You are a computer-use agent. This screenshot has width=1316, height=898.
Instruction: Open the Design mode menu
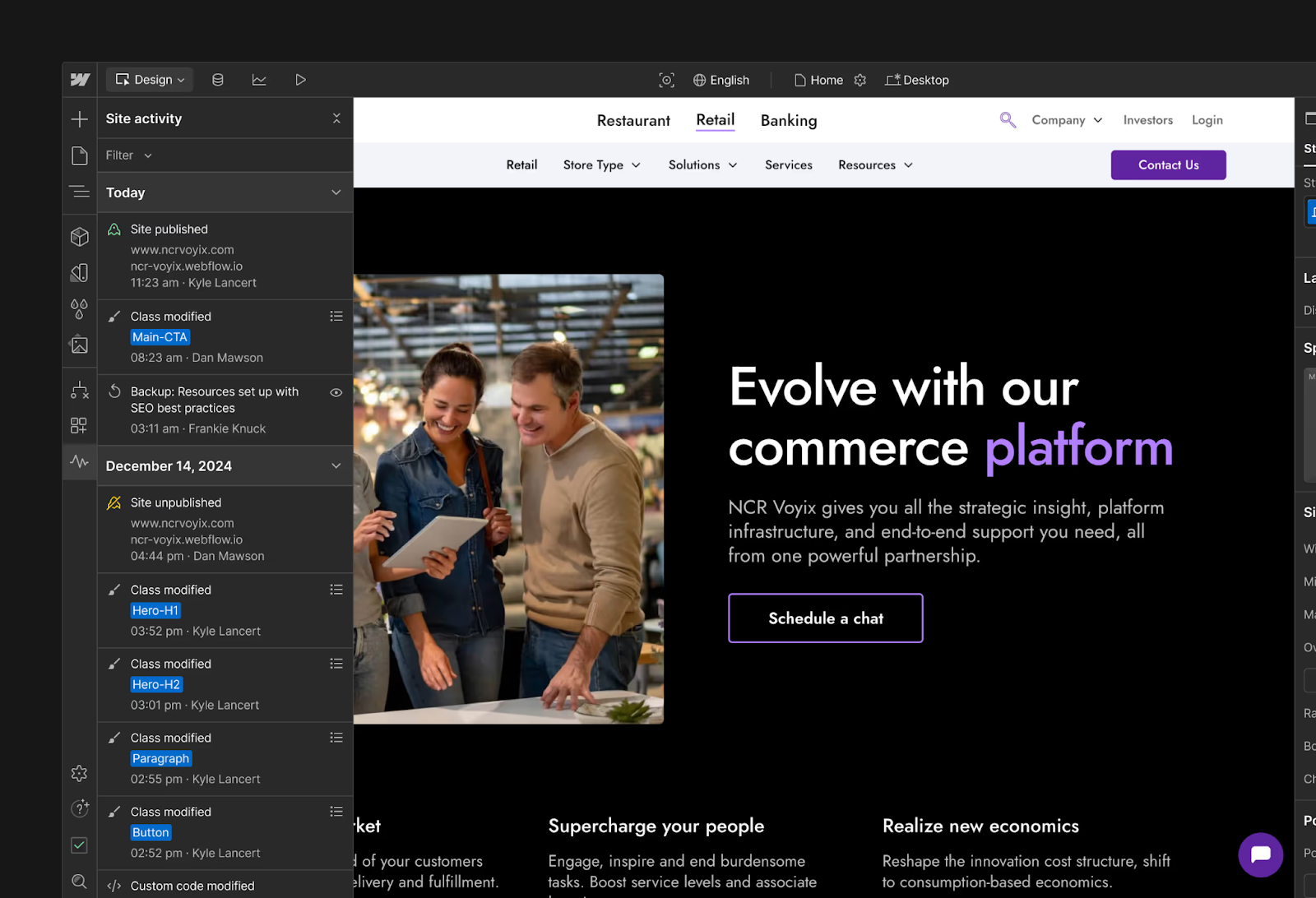point(150,80)
